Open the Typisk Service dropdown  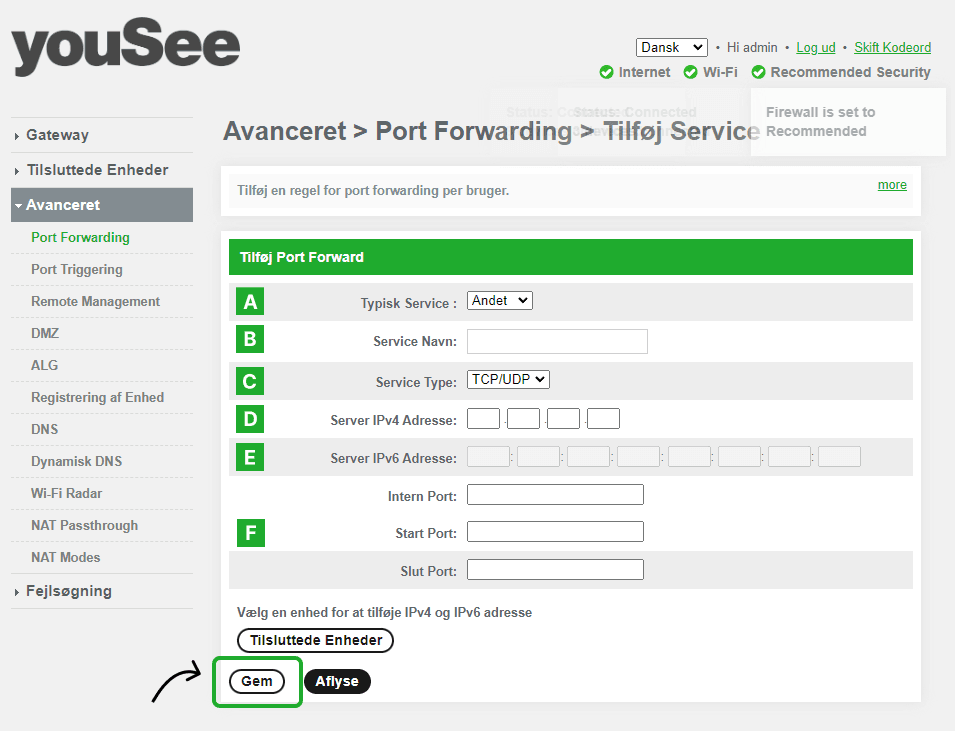click(x=500, y=300)
